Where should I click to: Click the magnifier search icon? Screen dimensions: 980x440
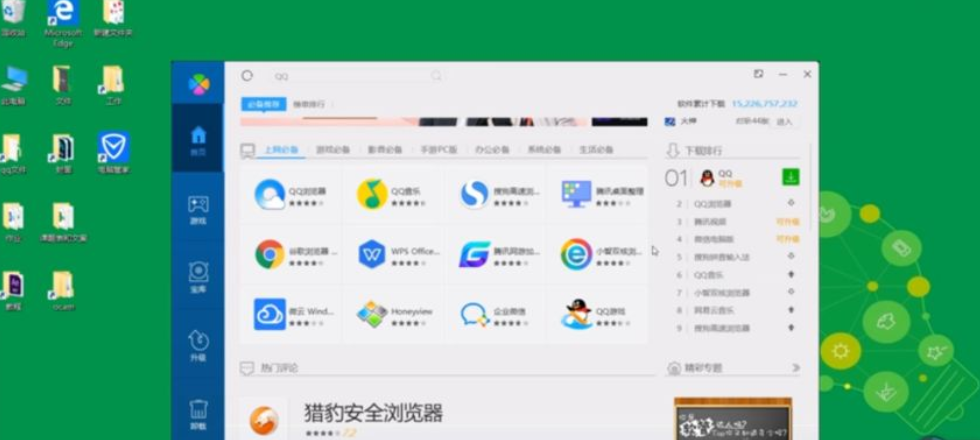coord(436,76)
